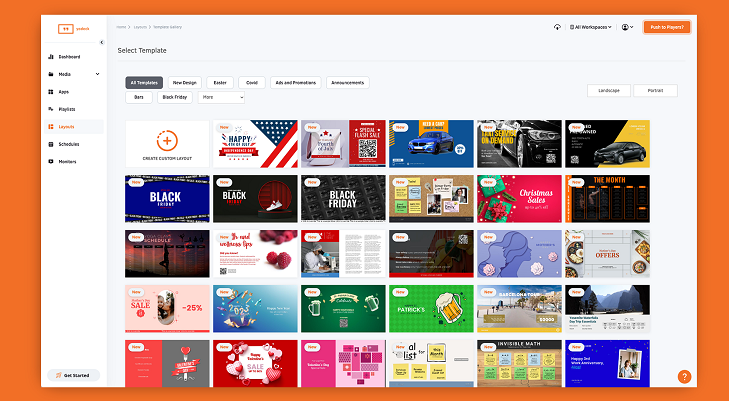Open the red Valentine's Sale hearts template

(255, 363)
